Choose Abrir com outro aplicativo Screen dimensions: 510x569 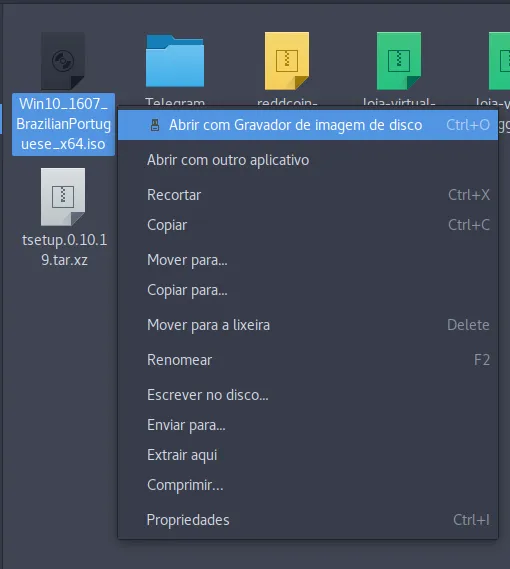pos(308,160)
